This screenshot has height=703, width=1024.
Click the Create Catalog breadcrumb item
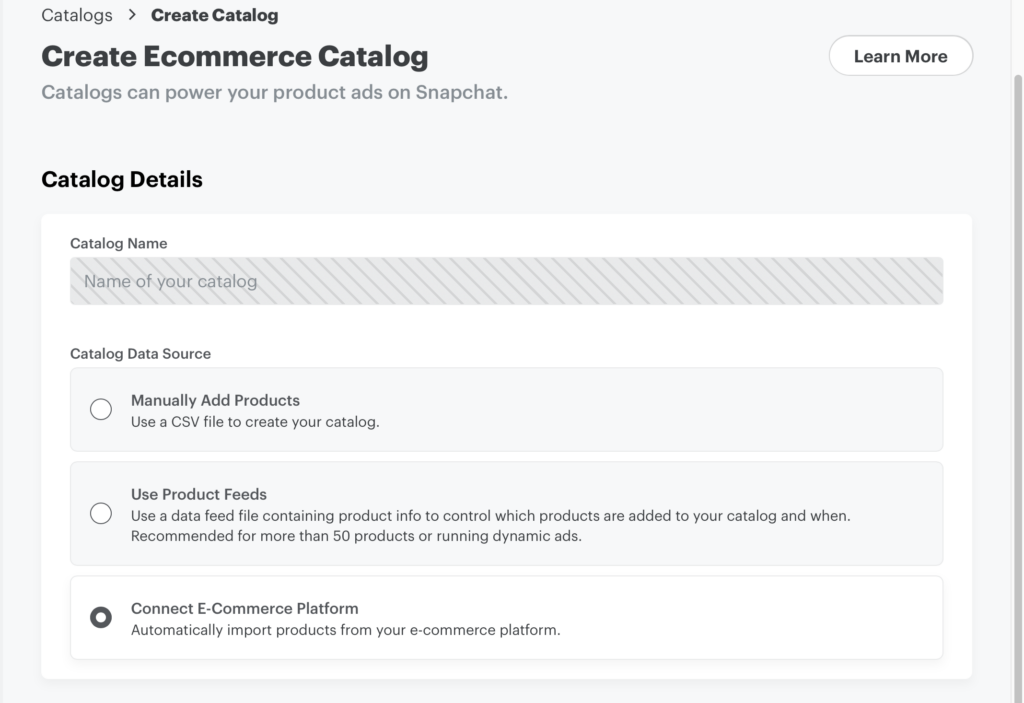coord(214,15)
